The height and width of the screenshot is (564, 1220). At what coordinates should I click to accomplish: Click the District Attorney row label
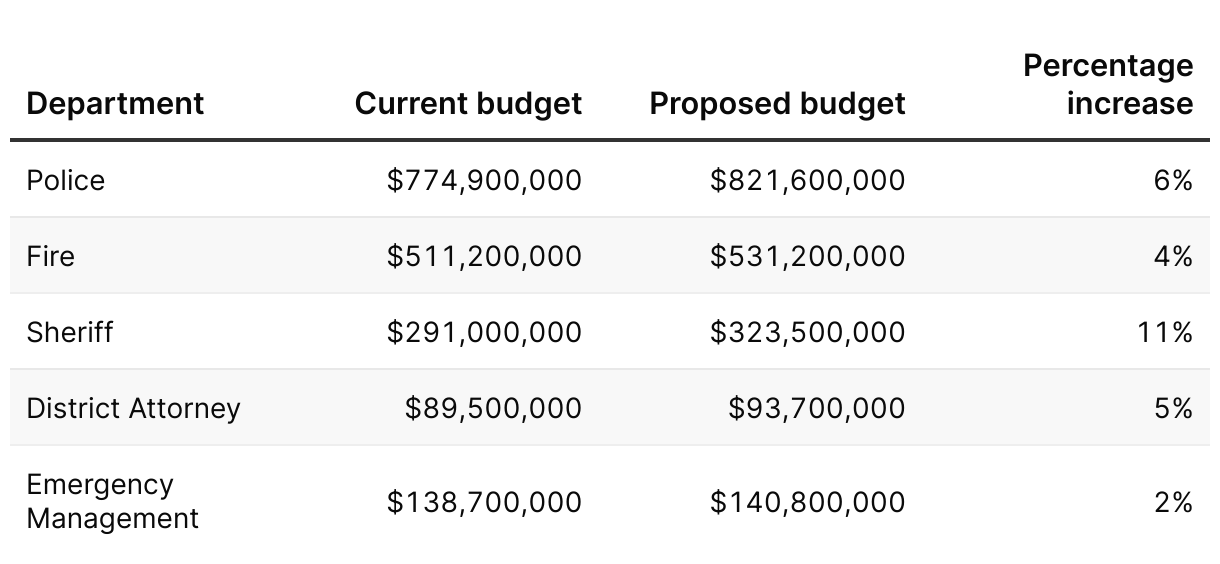point(133,408)
